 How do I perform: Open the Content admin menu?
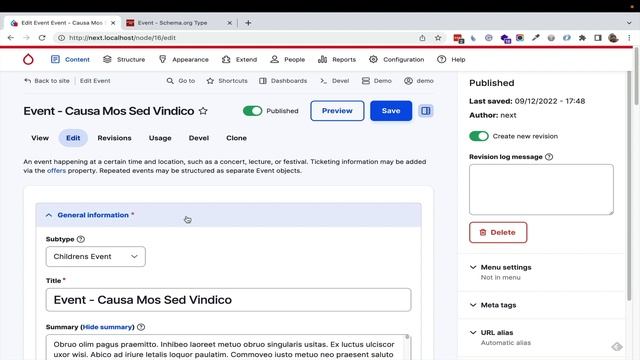[x=70, y=60]
